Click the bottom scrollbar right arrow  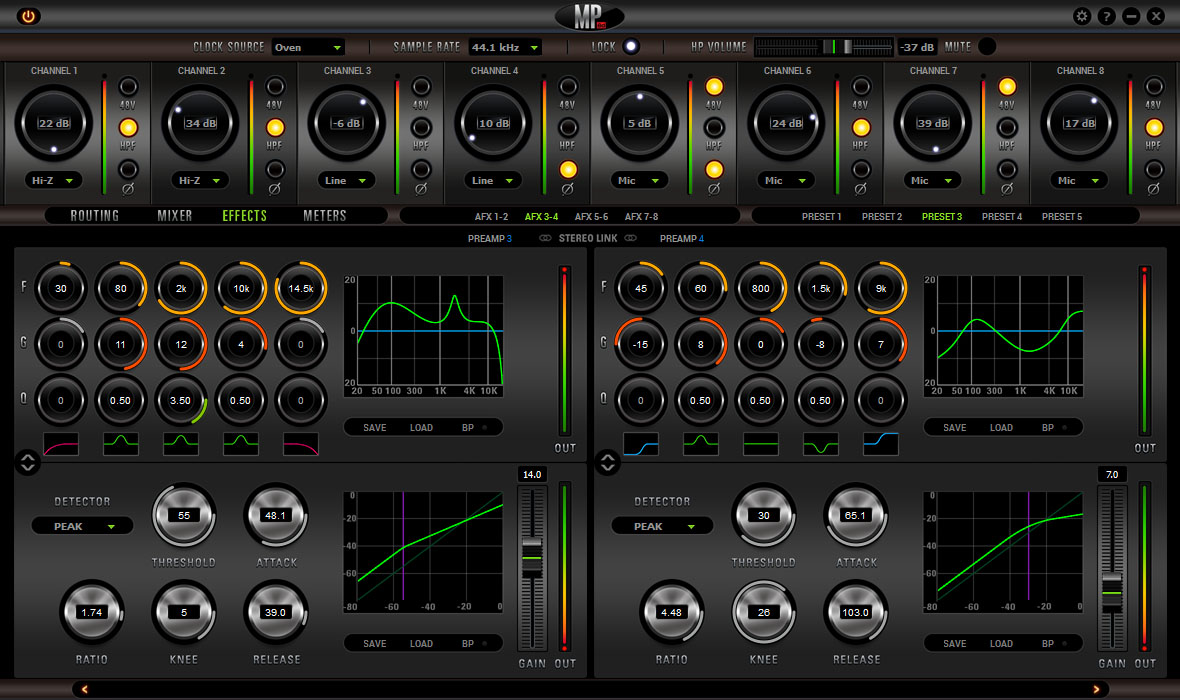pos(1096,689)
